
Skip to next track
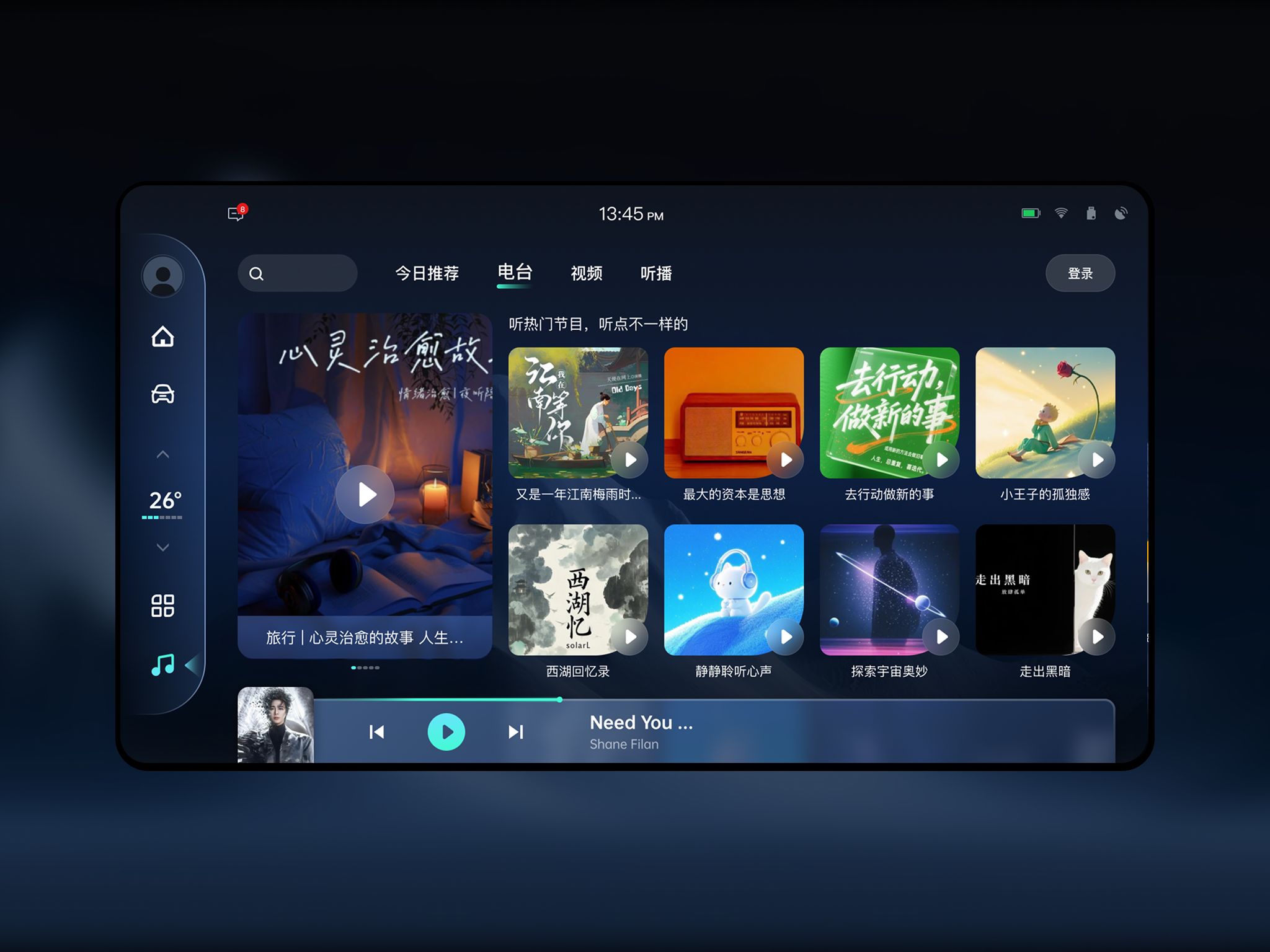click(x=515, y=732)
